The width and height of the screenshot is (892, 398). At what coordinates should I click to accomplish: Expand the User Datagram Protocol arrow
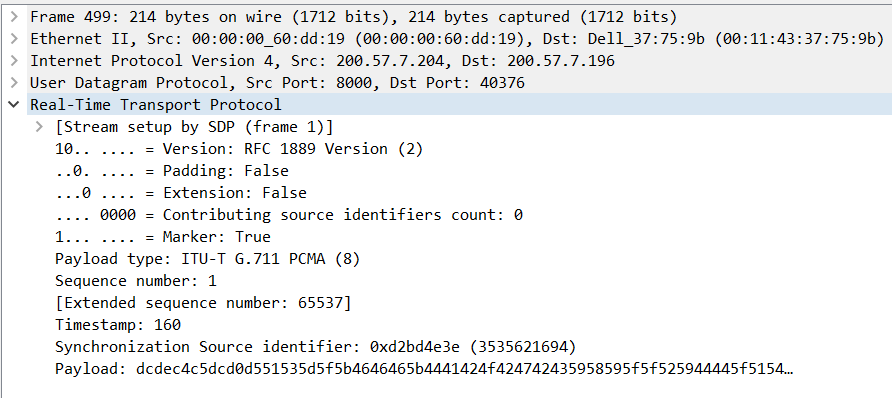click(x=14, y=83)
